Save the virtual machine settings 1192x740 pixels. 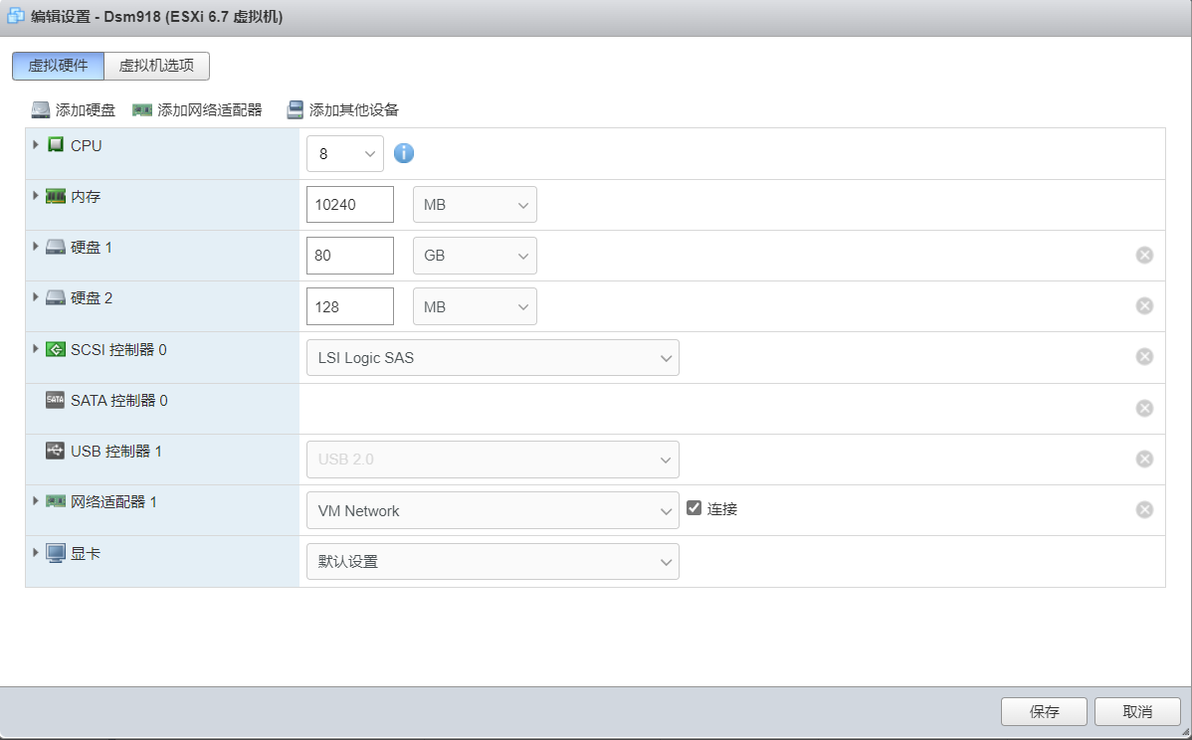(1044, 712)
